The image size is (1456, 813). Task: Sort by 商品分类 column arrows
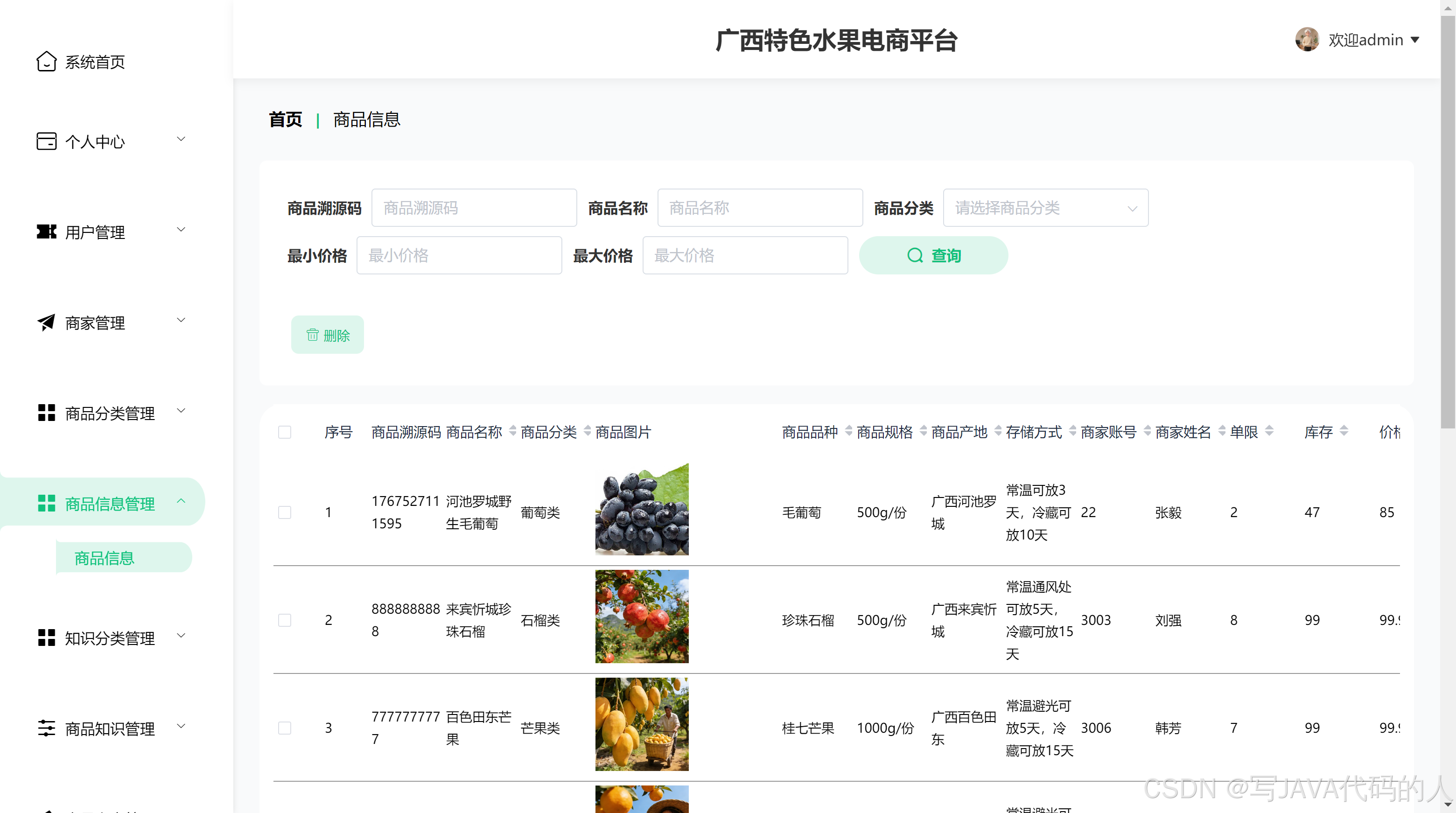point(587,431)
